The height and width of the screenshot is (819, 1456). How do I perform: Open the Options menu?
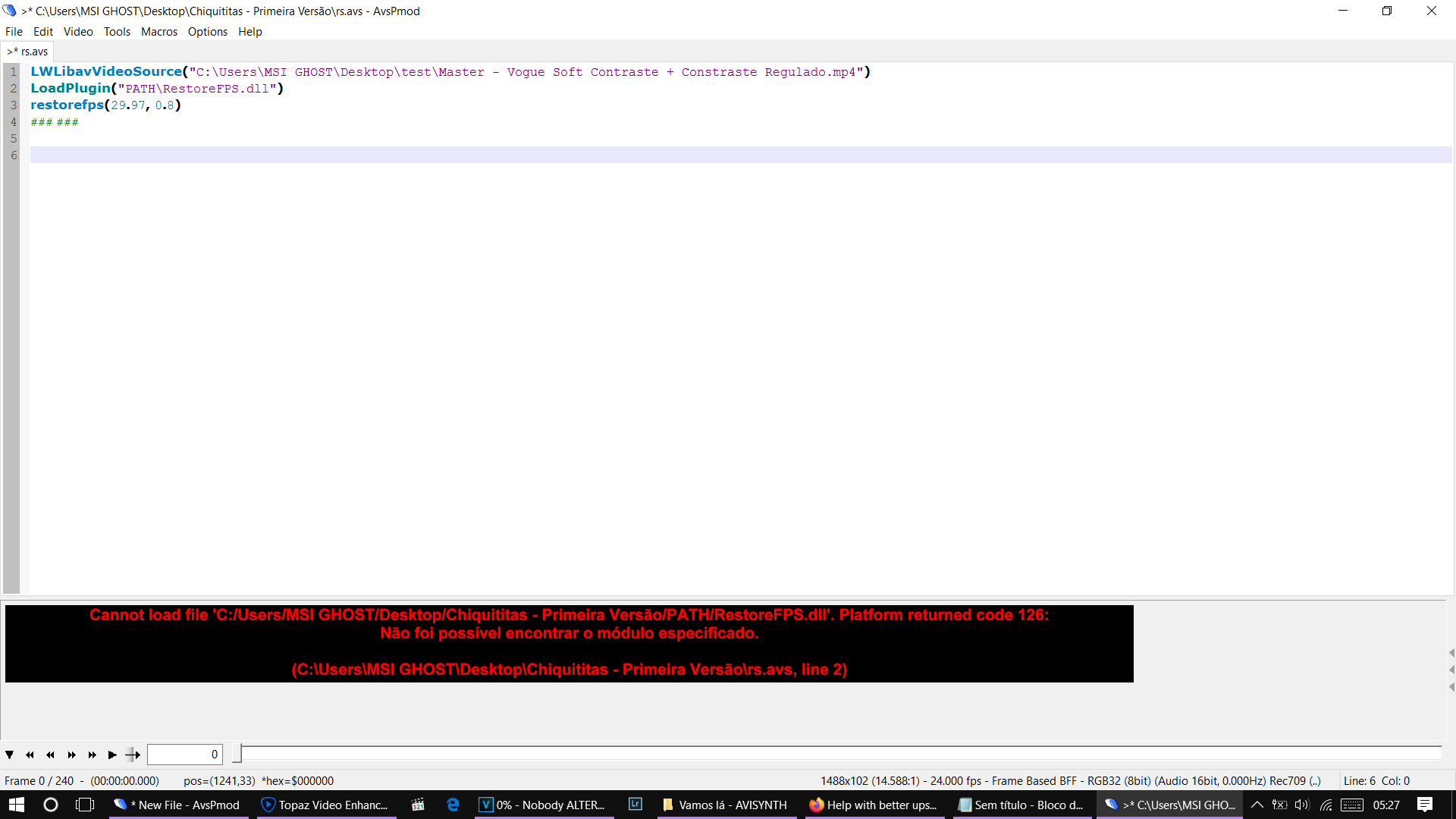click(x=208, y=32)
